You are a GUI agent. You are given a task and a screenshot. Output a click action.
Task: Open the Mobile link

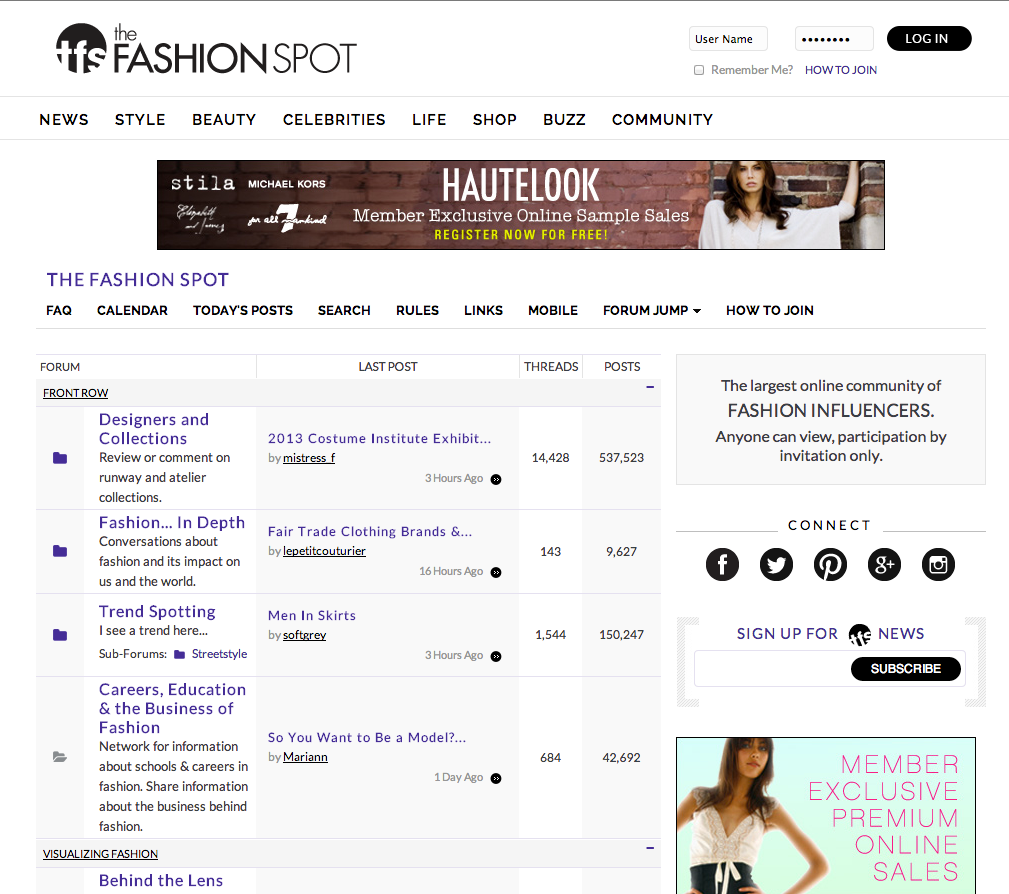click(553, 310)
